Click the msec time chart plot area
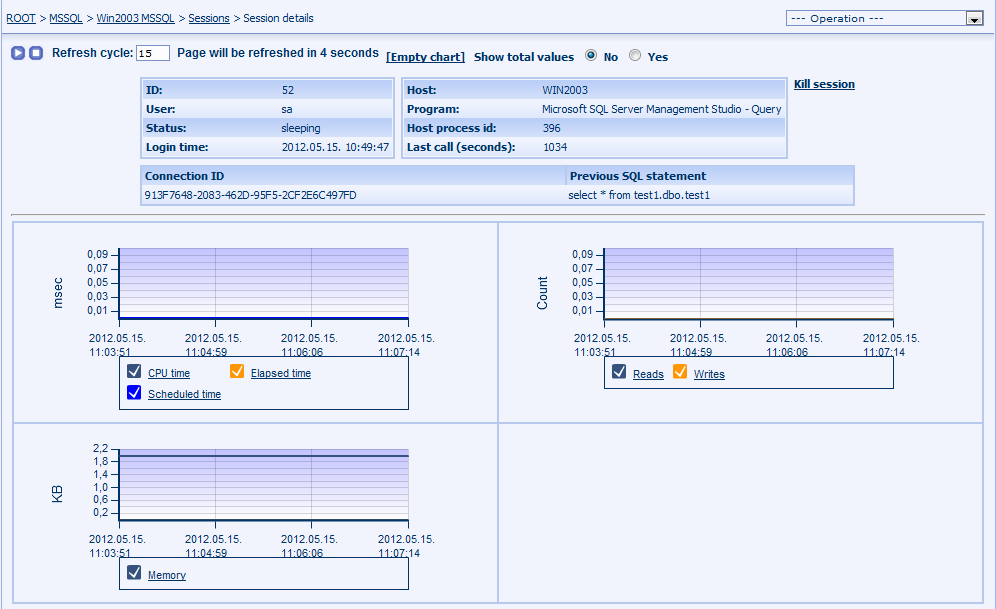This screenshot has width=996, height=609. 264,283
